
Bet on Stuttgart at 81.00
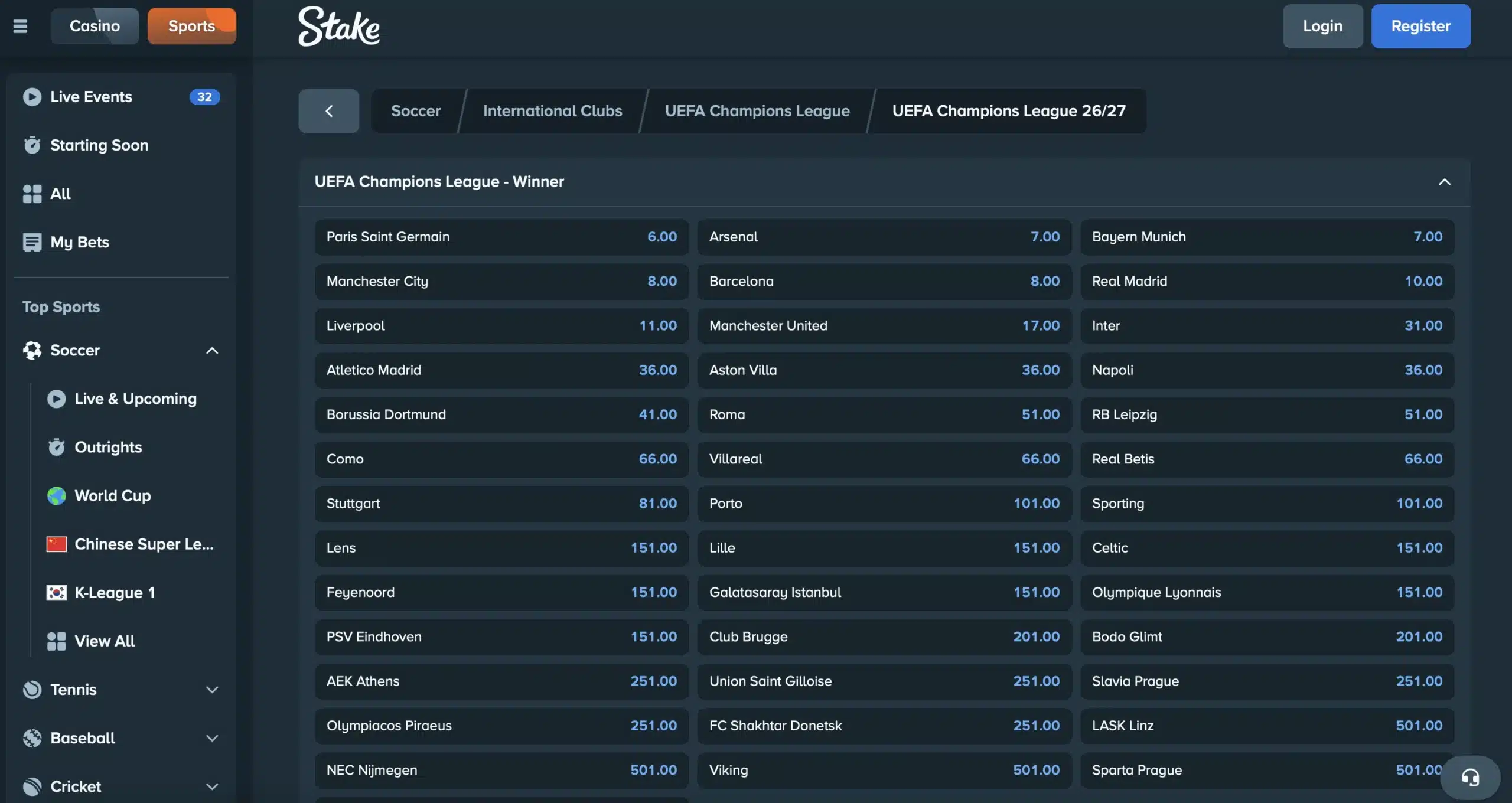(501, 504)
